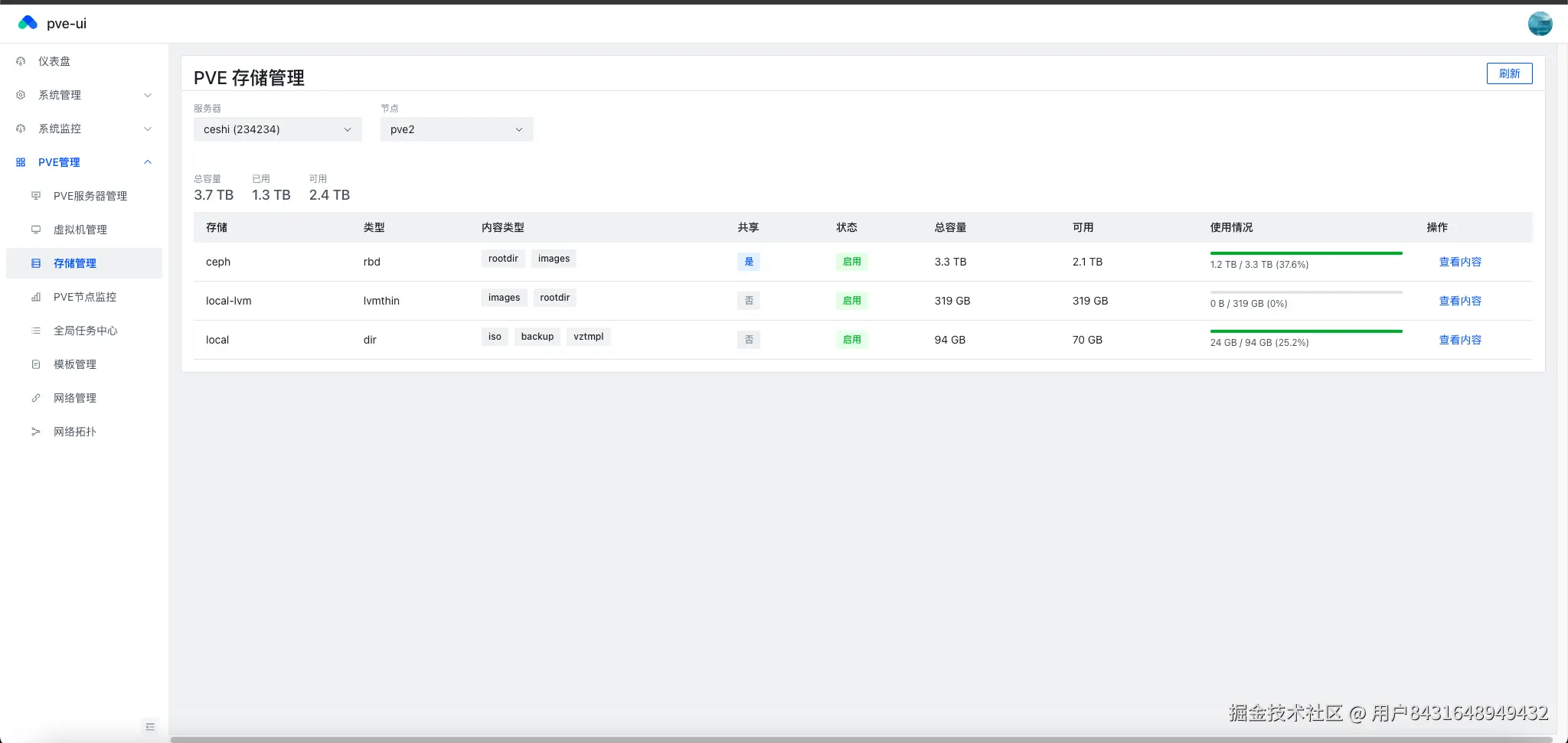Screen dimensions: 1568x743
Task: Open the 节点 dropdown showing pve2
Action: pyautogui.click(x=457, y=129)
